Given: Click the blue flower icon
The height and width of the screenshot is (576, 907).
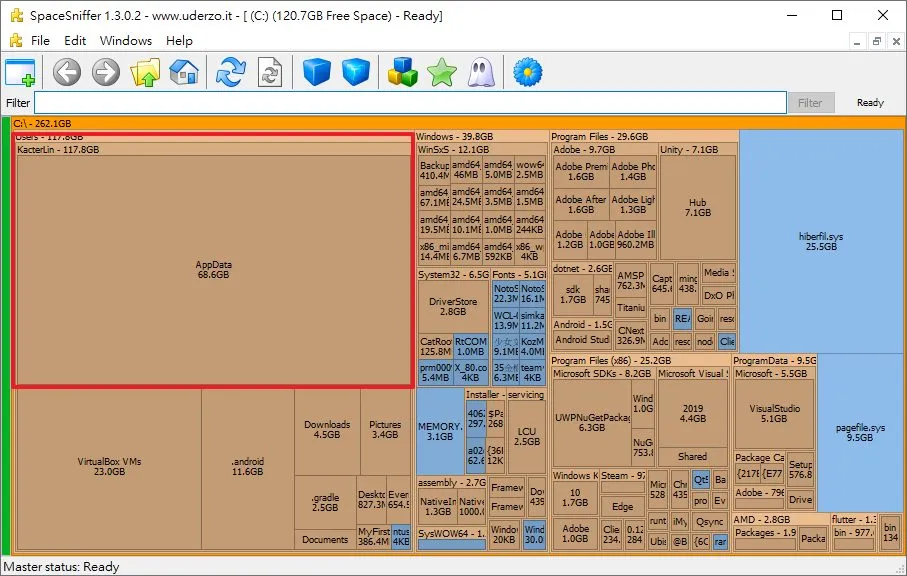Looking at the screenshot, I should coord(528,73).
